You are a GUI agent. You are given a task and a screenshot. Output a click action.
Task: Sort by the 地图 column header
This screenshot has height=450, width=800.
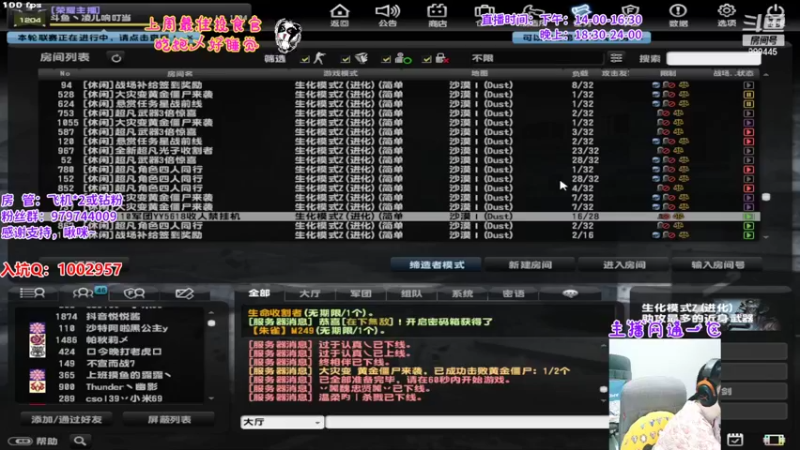coord(479,73)
